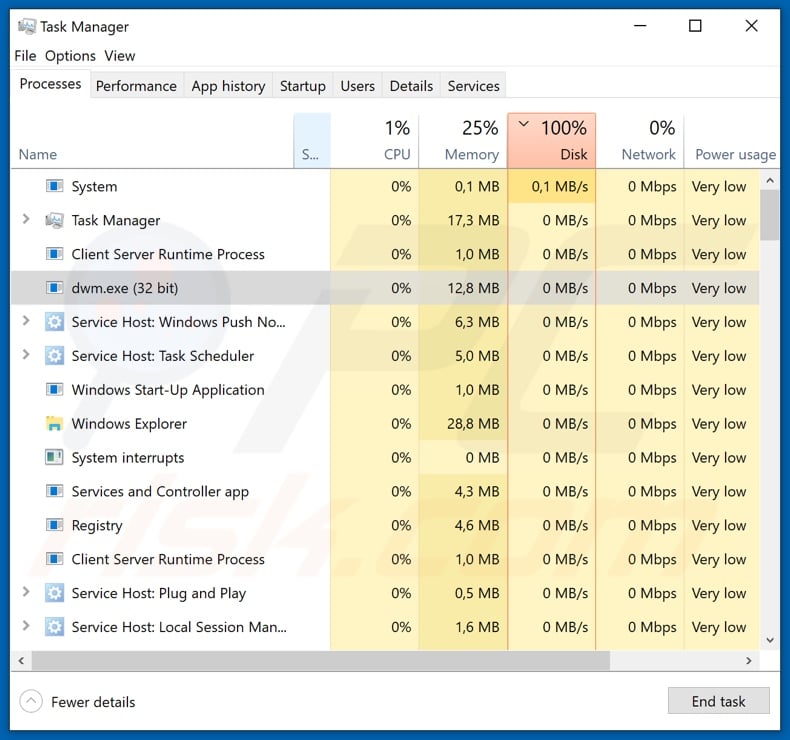This screenshot has height=740, width=790.
Task: Click the vertical scrollbar up arrow
Action: click(770, 180)
